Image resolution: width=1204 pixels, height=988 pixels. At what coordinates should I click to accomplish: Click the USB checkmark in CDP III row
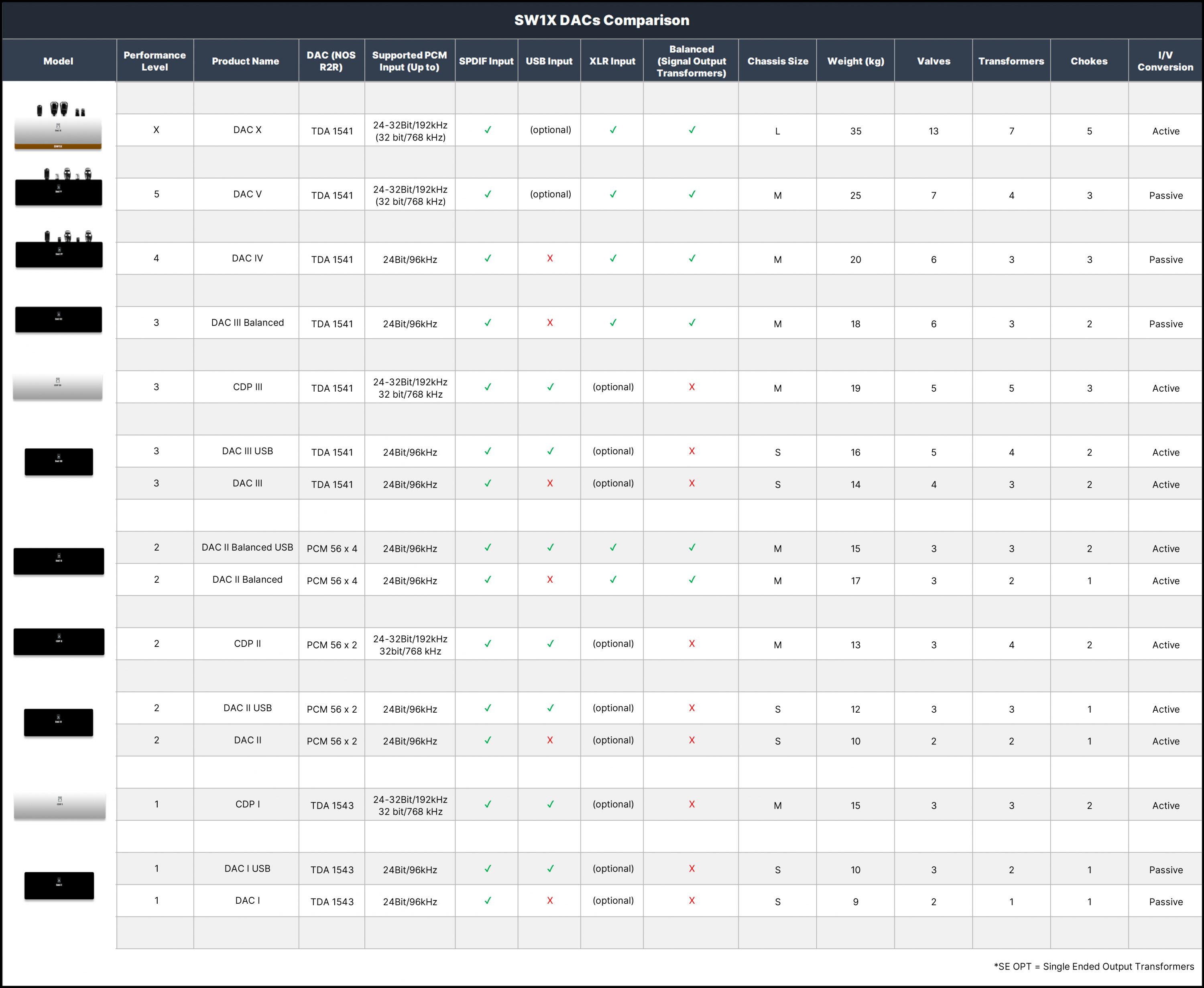point(551,387)
